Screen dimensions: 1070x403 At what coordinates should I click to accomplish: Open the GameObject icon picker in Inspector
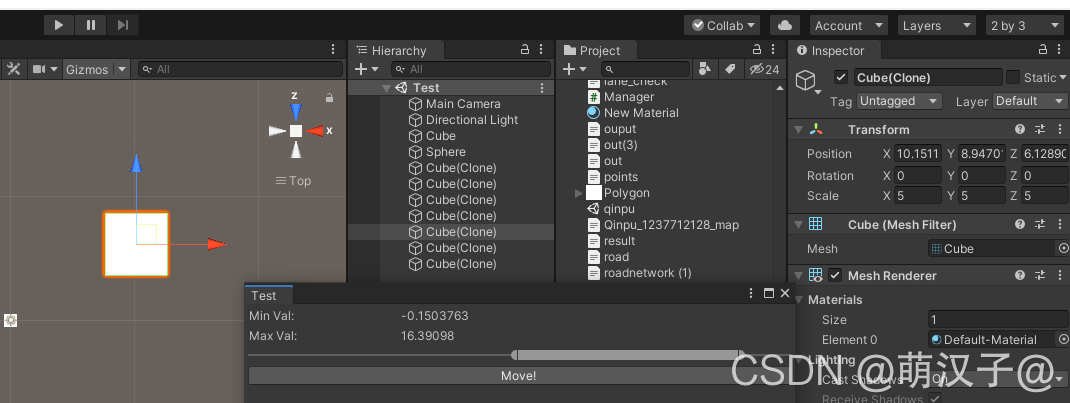(807, 82)
